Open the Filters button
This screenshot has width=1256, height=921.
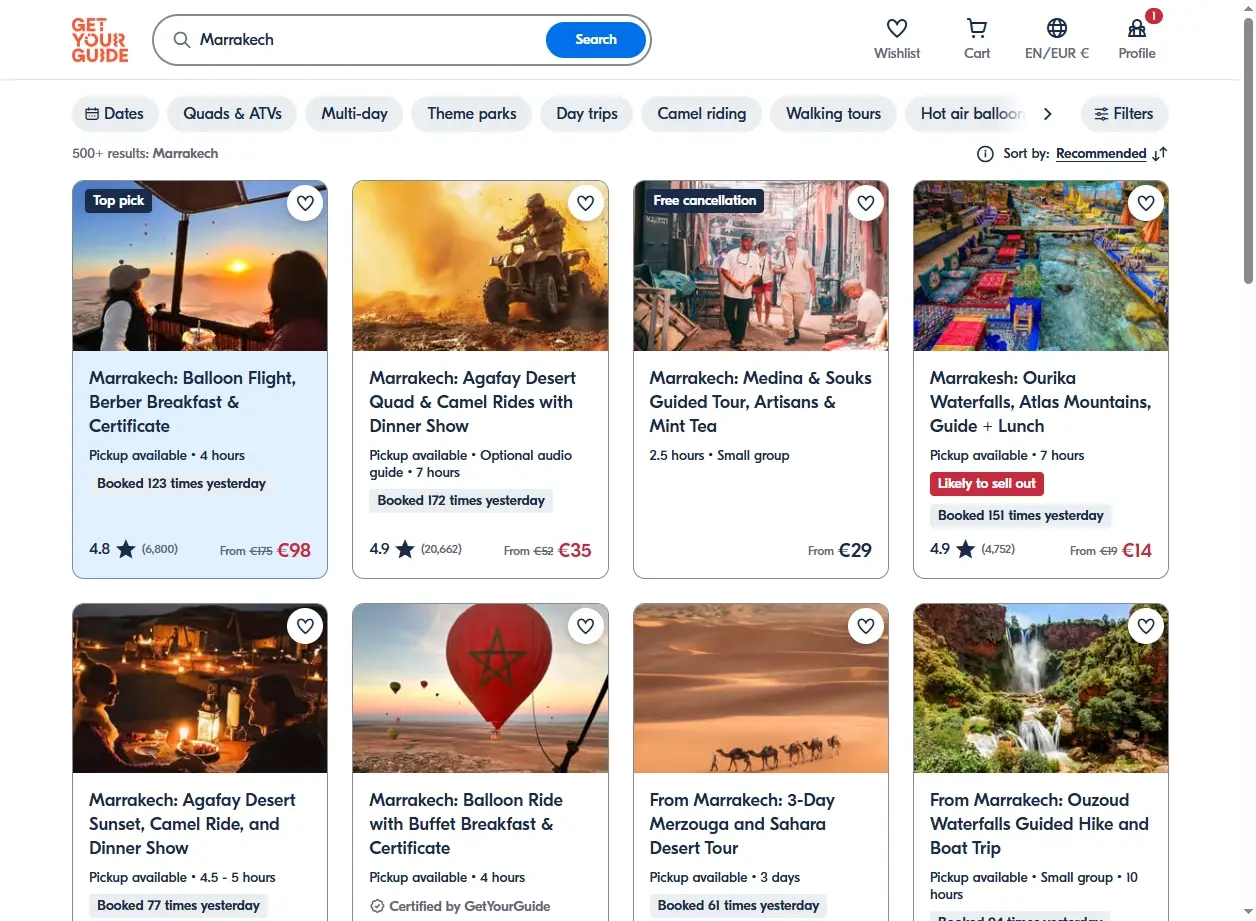click(x=1124, y=114)
